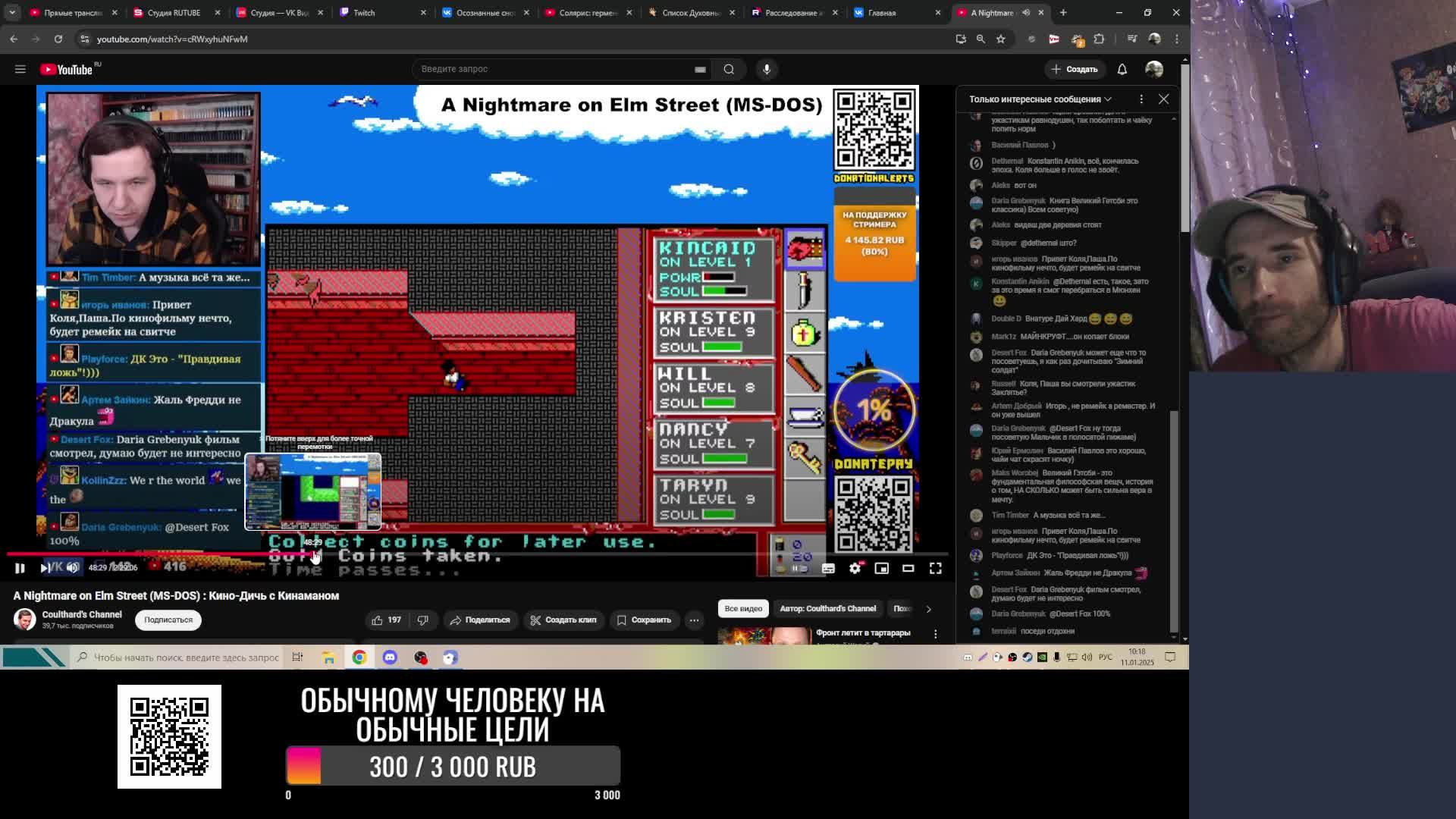
Task: Open chat three-dot options menu
Action: [1141, 99]
